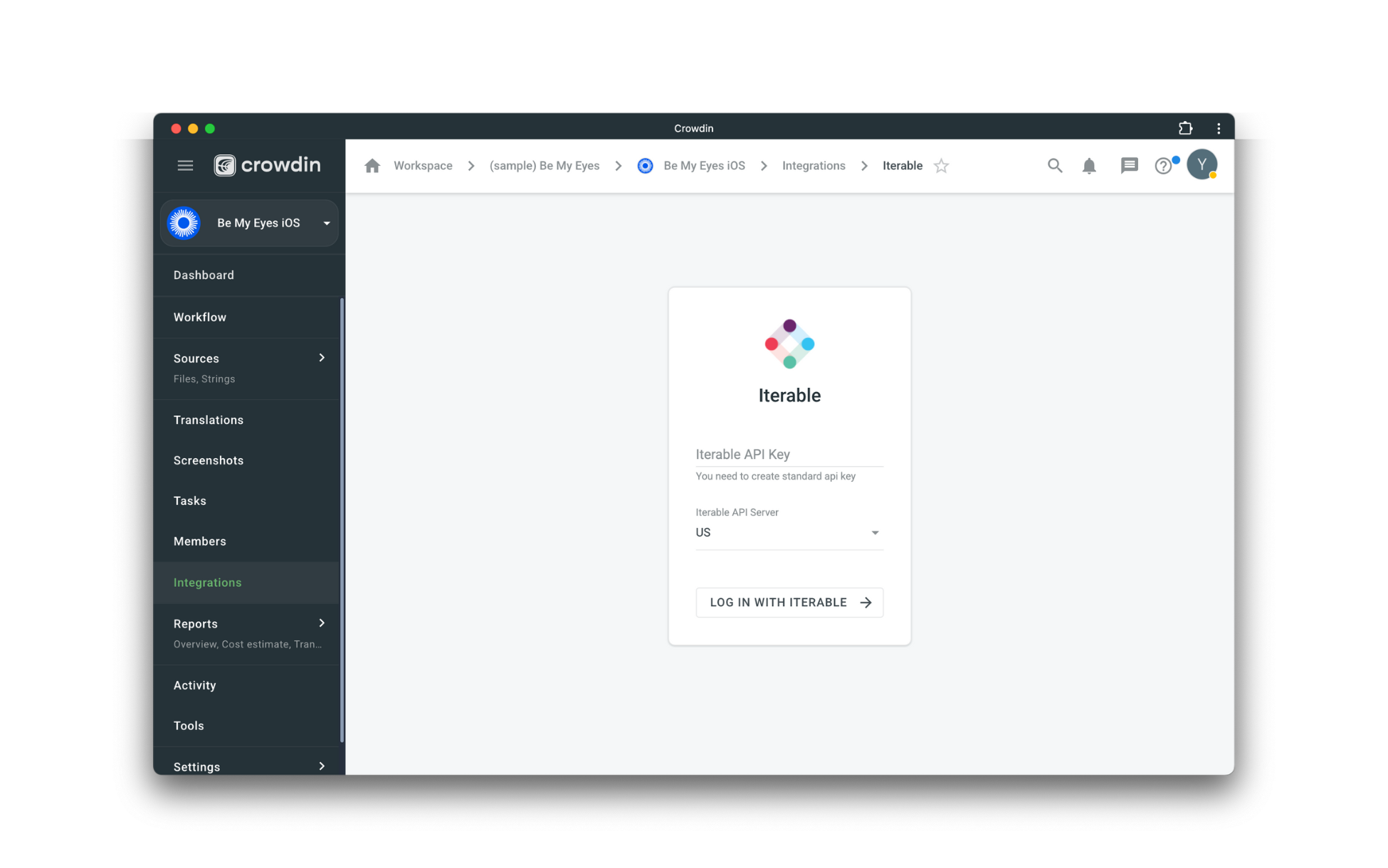Open Translations in the sidebar
Screen dimensions: 1388x868
point(246,420)
